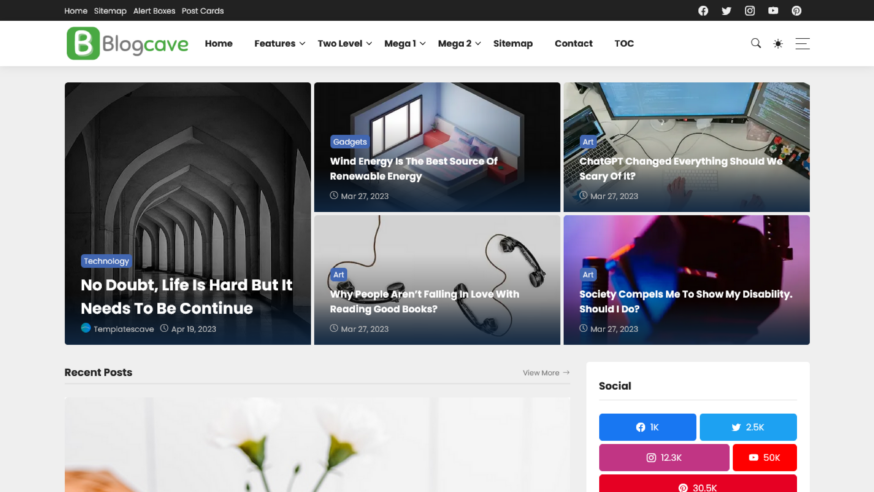This screenshot has width=874, height=492.
Task: Open TOC in main navigation
Action: (x=624, y=43)
